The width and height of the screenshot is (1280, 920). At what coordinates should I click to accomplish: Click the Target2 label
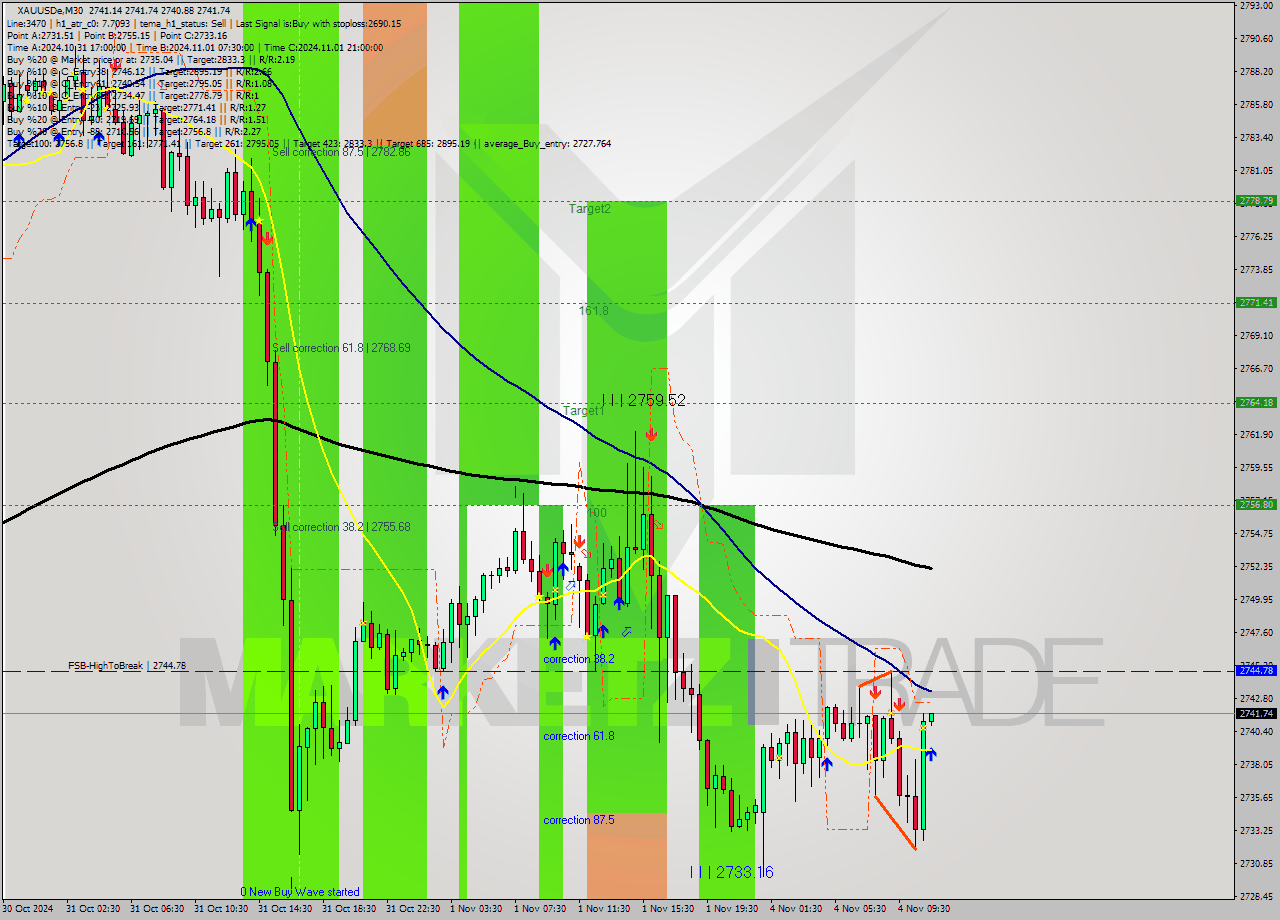590,209
